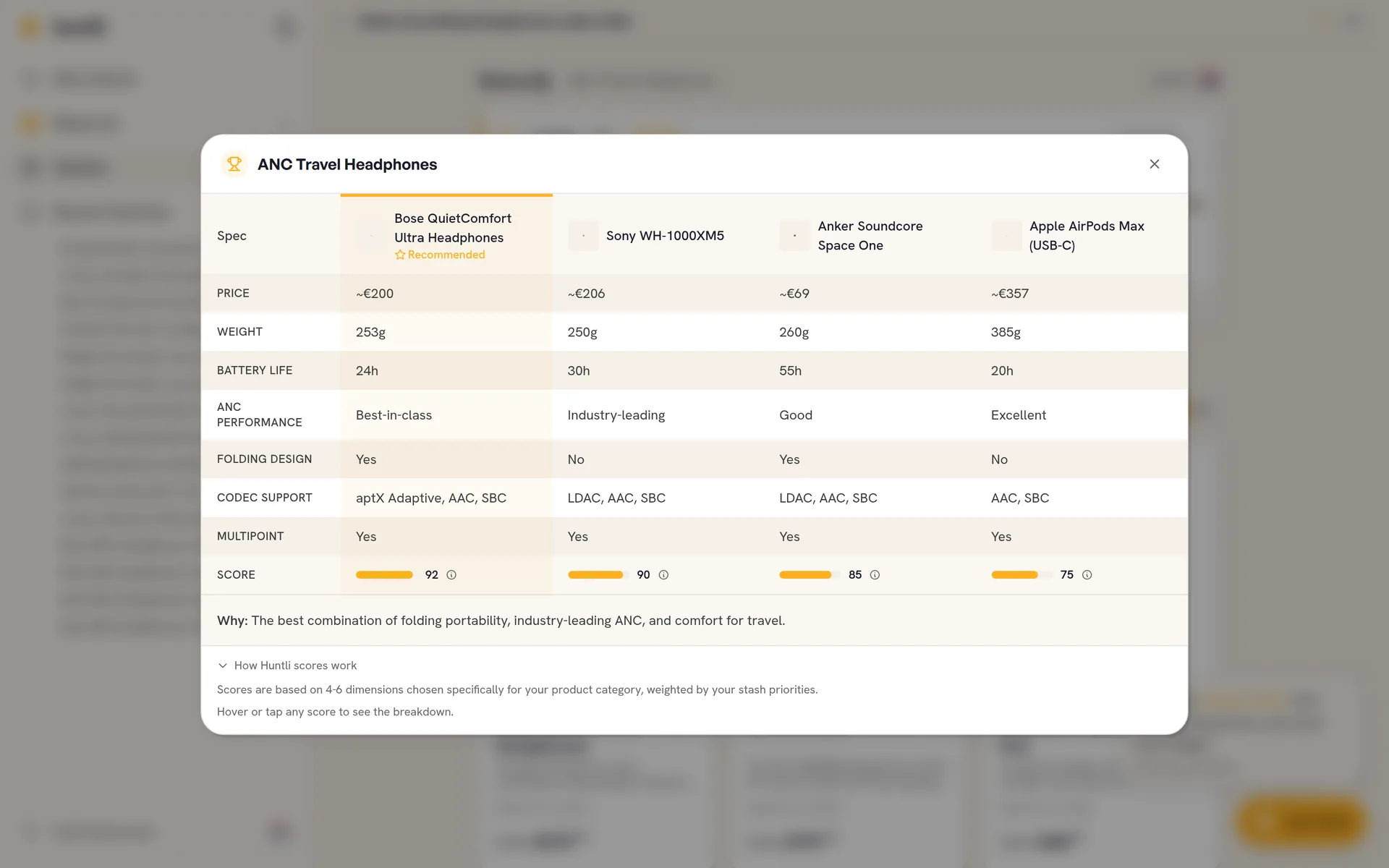Click the SCORE row label
The width and height of the screenshot is (1389, 868).
[236, 574]
